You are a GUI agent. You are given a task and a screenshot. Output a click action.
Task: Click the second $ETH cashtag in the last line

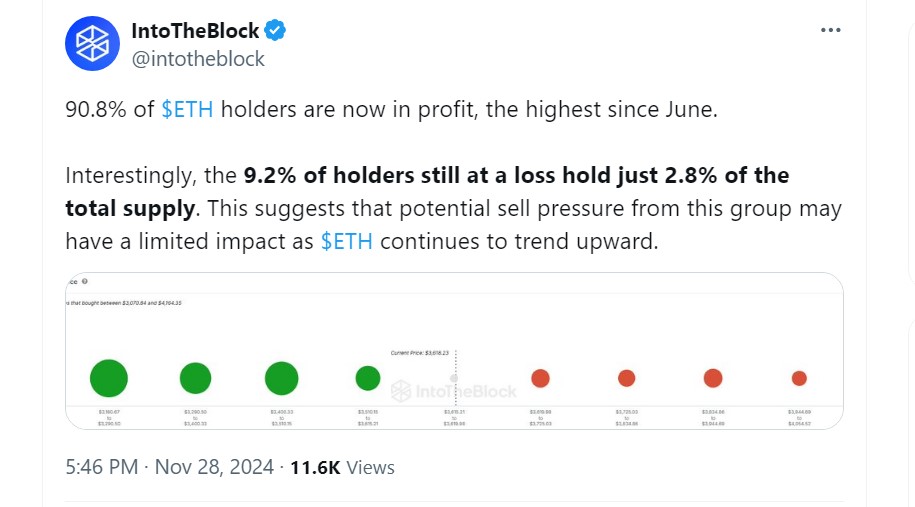coord(347,242)
